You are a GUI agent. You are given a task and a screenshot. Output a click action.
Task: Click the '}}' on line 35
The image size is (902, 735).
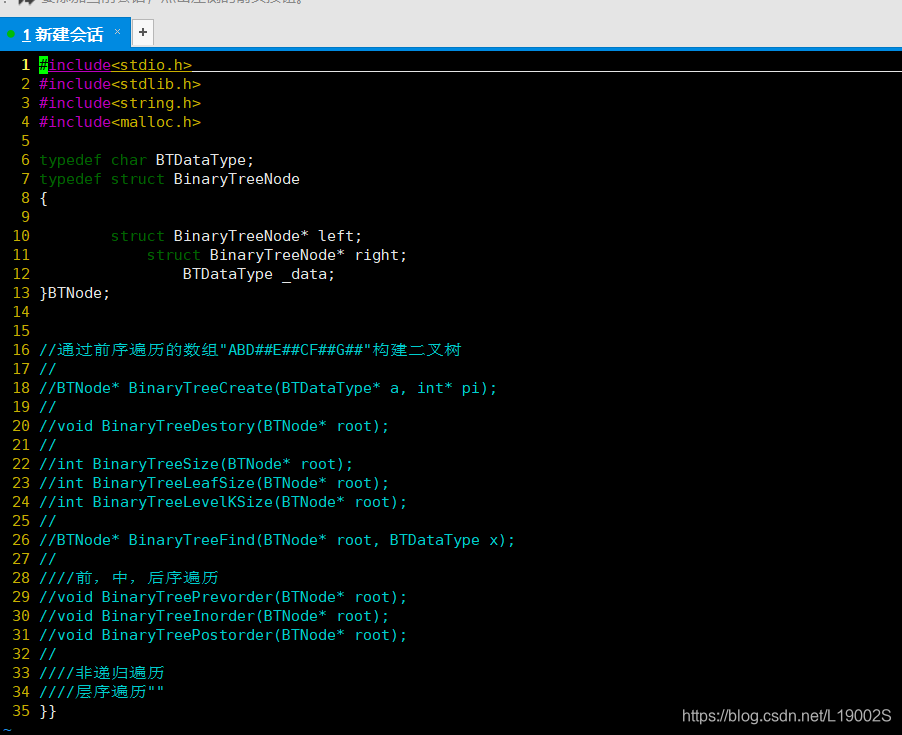(x=48, y=711)
